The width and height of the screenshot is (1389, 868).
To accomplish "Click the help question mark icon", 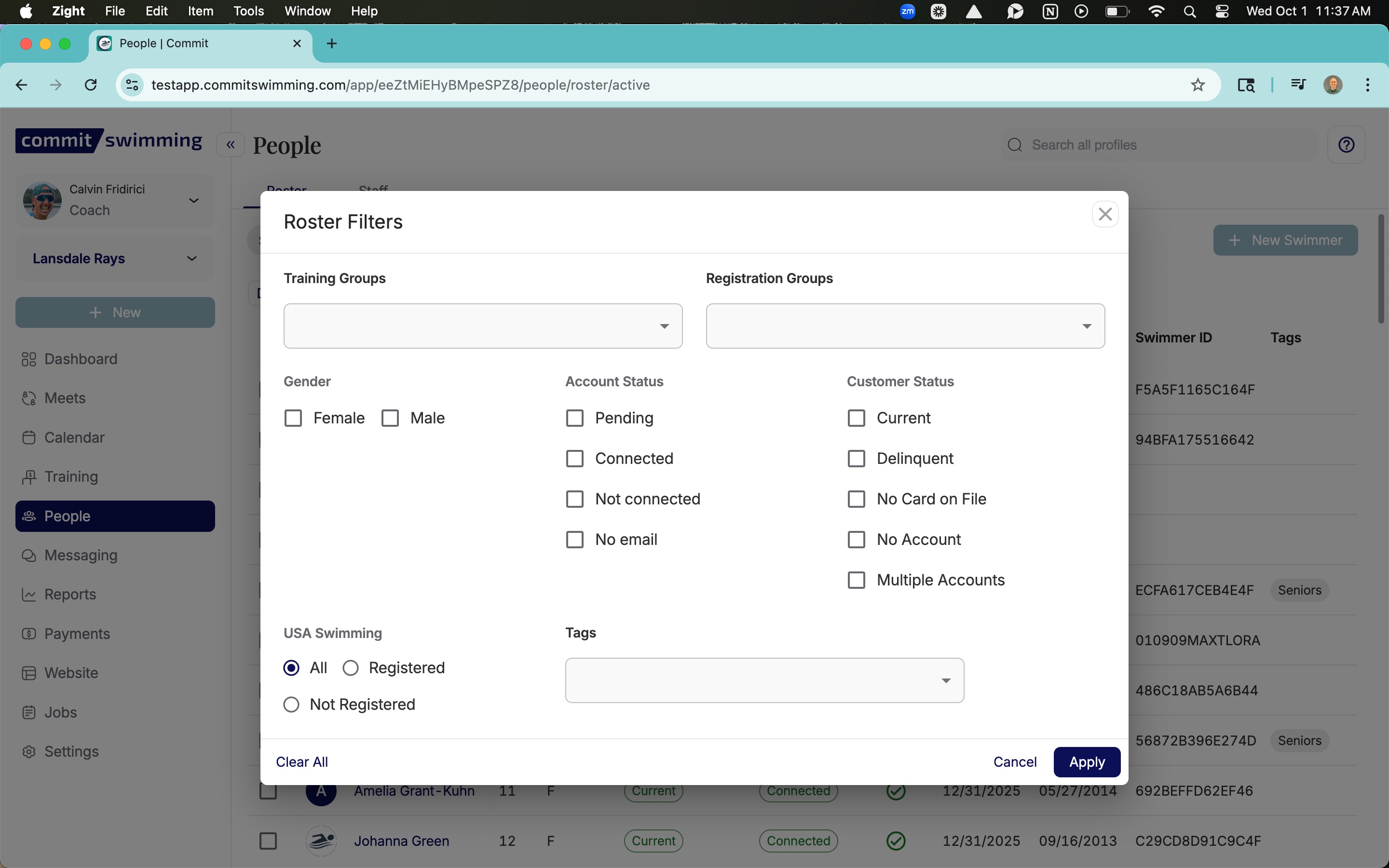I will click(x=1346, y=145).
